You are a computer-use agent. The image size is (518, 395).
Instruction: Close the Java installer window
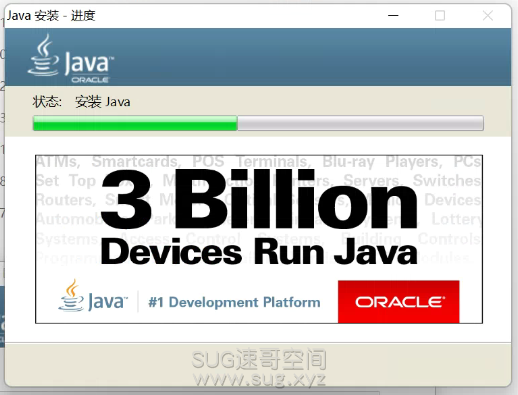coord(488,15)
